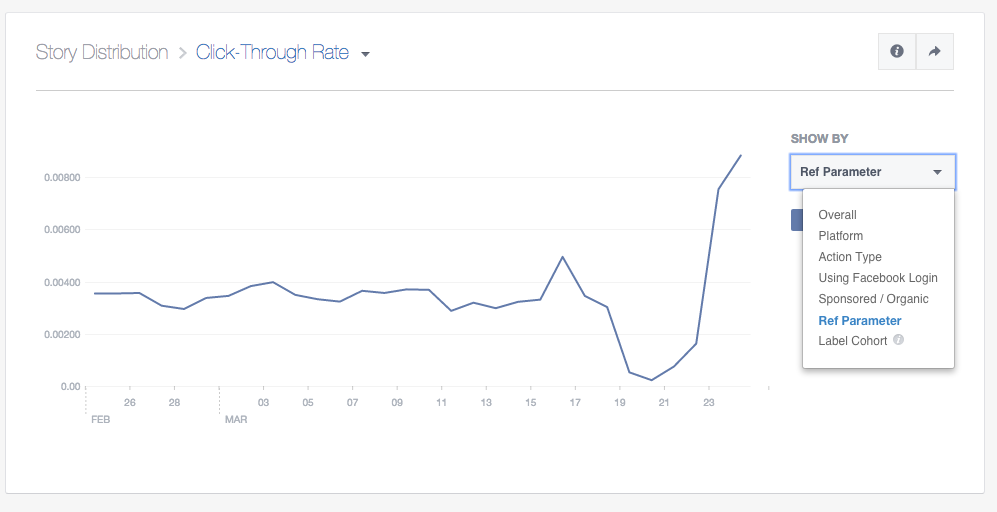Image resolution: width=997 pixels, height=512 pixels.
Task: Click the 03 date label on axis
Action: point(263,403)
